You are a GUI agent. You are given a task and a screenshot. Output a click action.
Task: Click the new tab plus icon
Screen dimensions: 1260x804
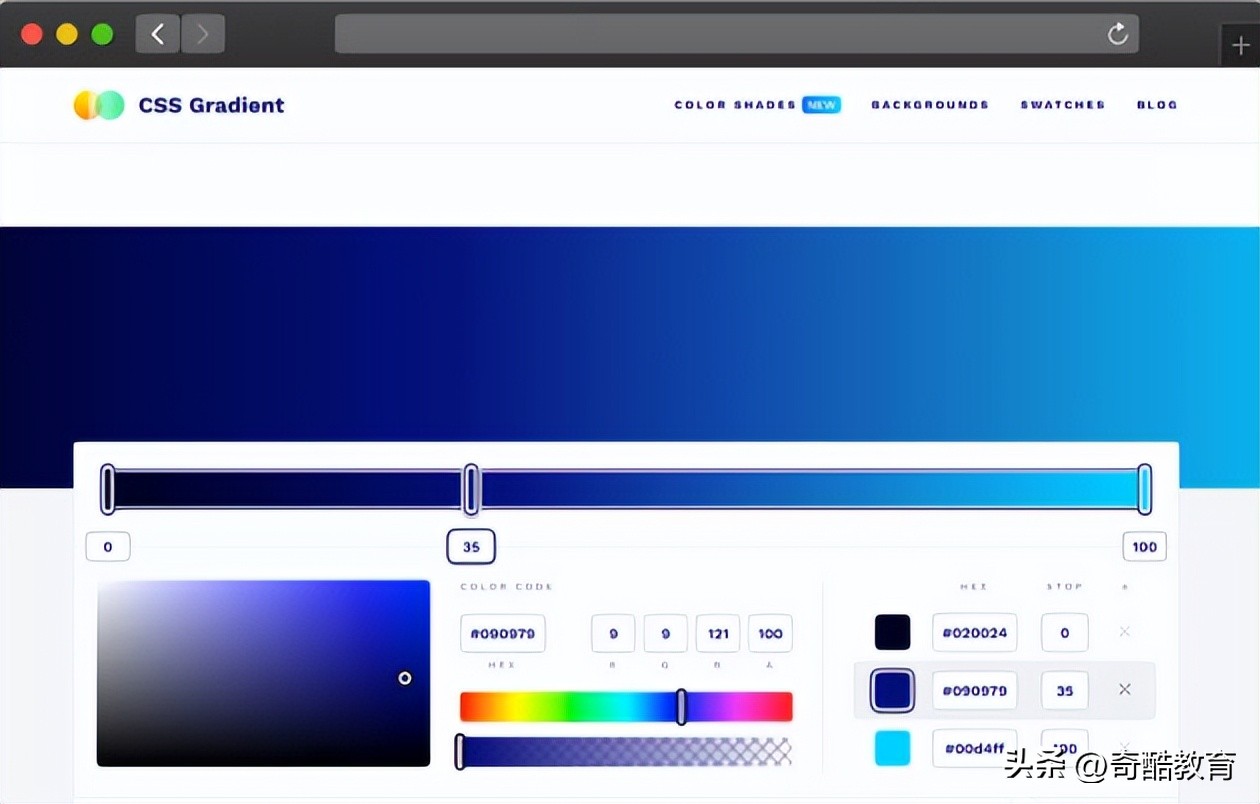1239,44
